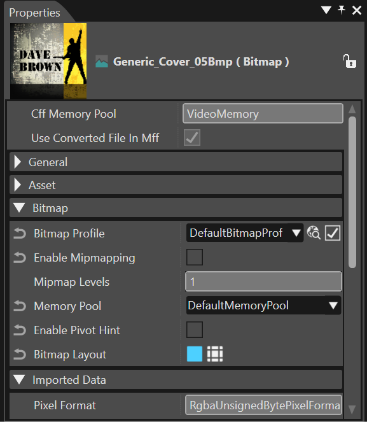The height and width of the screenshot is (422, 367).
Task: Select the solid blue bitmap layout swatch
Action: click(194, 354)
